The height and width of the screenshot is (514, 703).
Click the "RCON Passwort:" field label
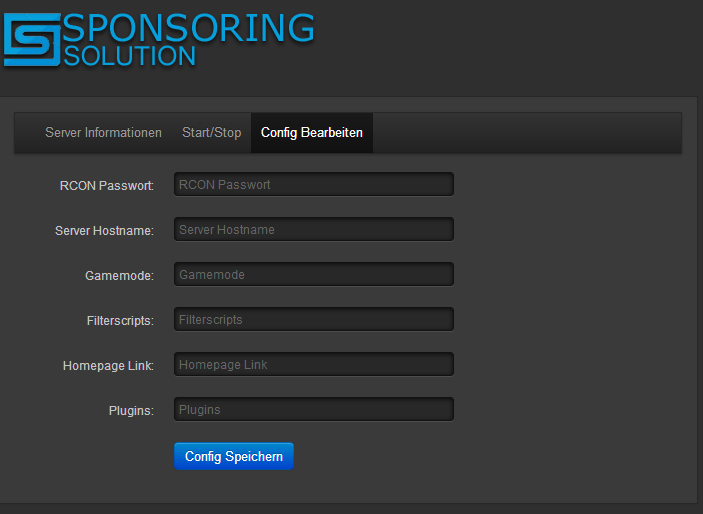[107, 186]
